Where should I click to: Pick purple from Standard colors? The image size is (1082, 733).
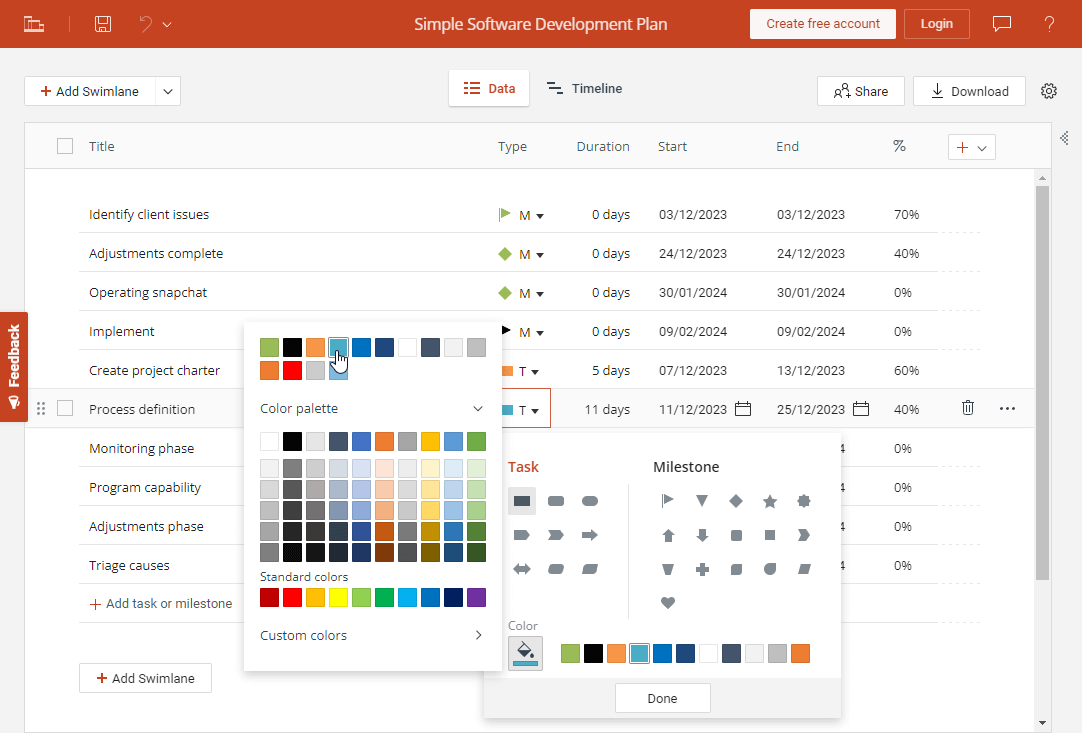[476, 597]
